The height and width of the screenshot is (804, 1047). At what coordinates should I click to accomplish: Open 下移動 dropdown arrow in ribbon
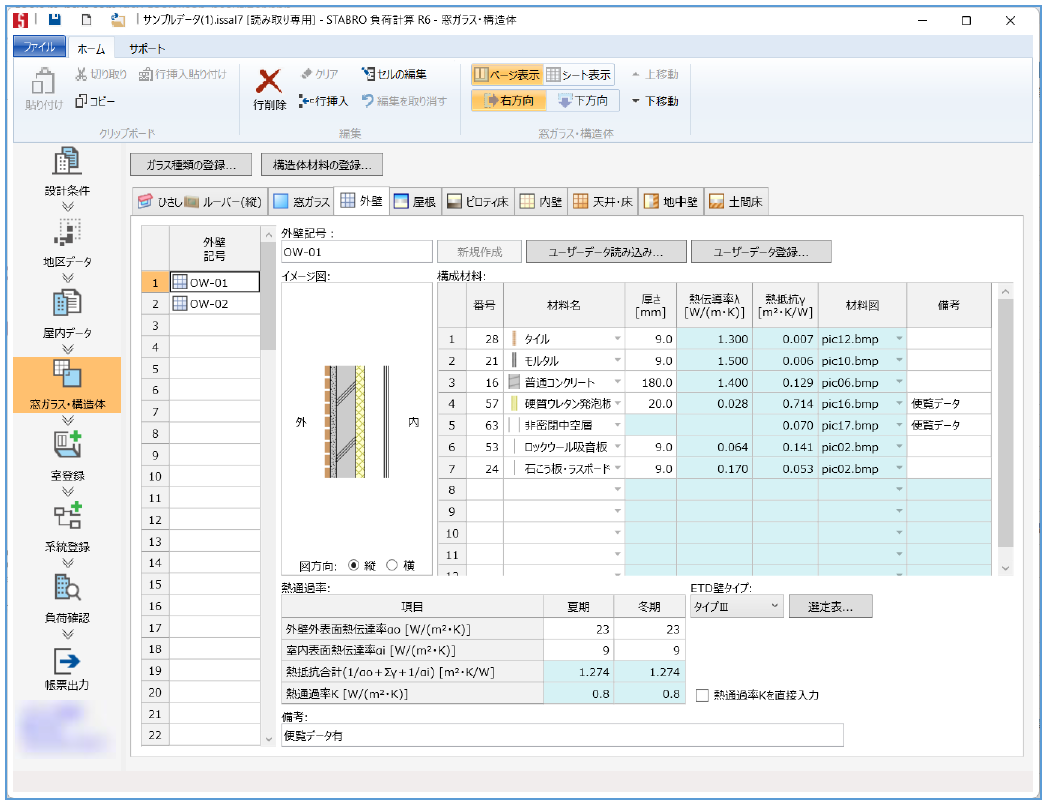point(635,101)
